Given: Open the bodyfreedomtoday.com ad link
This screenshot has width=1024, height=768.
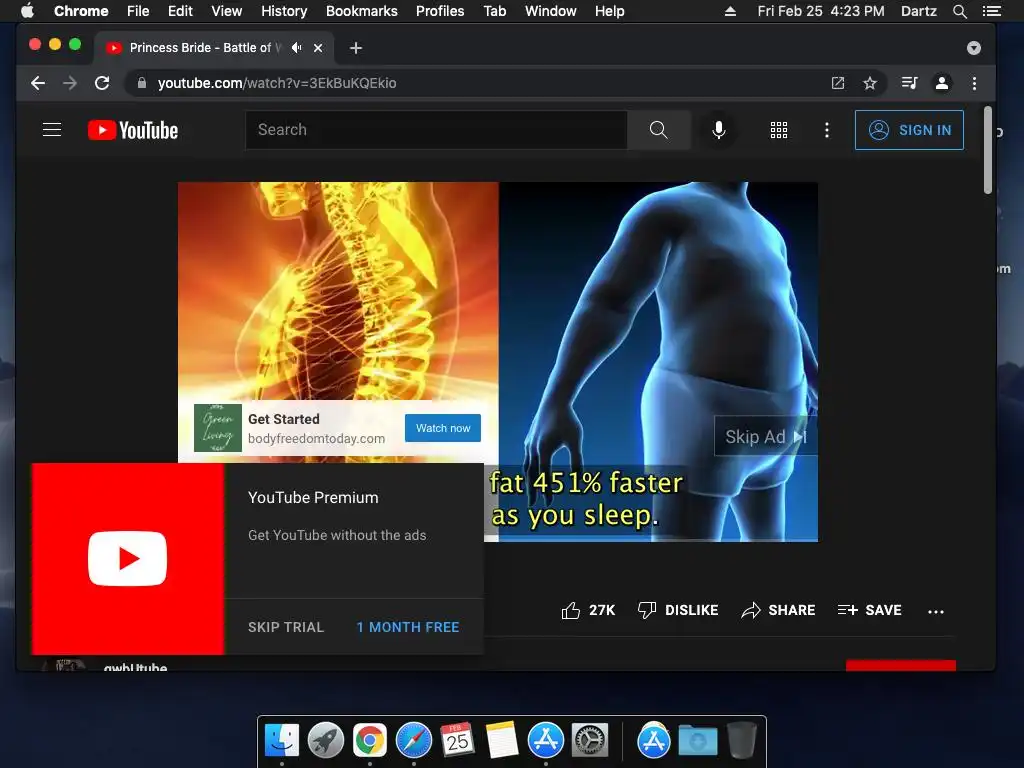Looking at the screenshot, I should coord(316,439).
